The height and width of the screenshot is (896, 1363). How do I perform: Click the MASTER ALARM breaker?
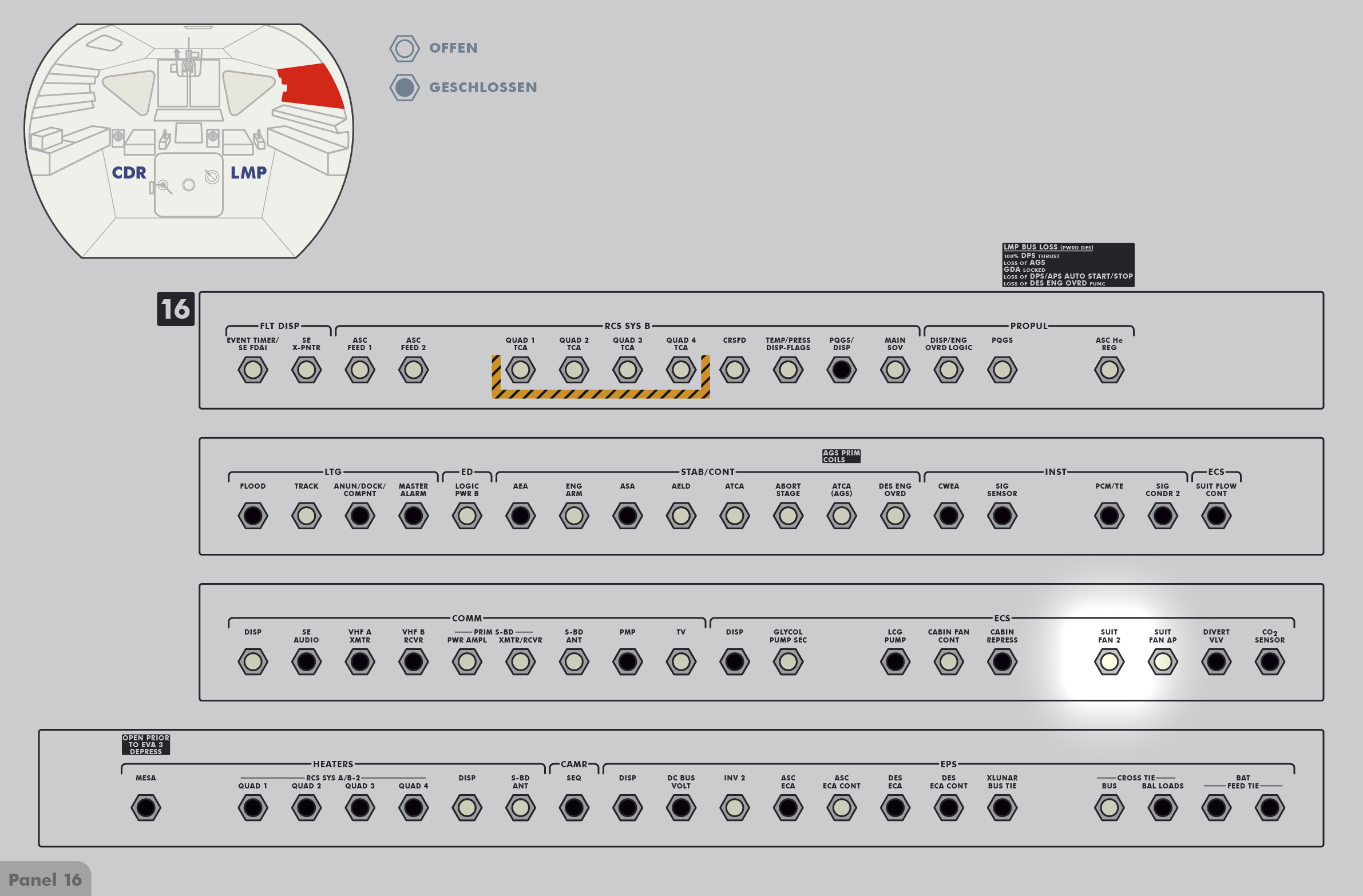click(x=413, y=516)
